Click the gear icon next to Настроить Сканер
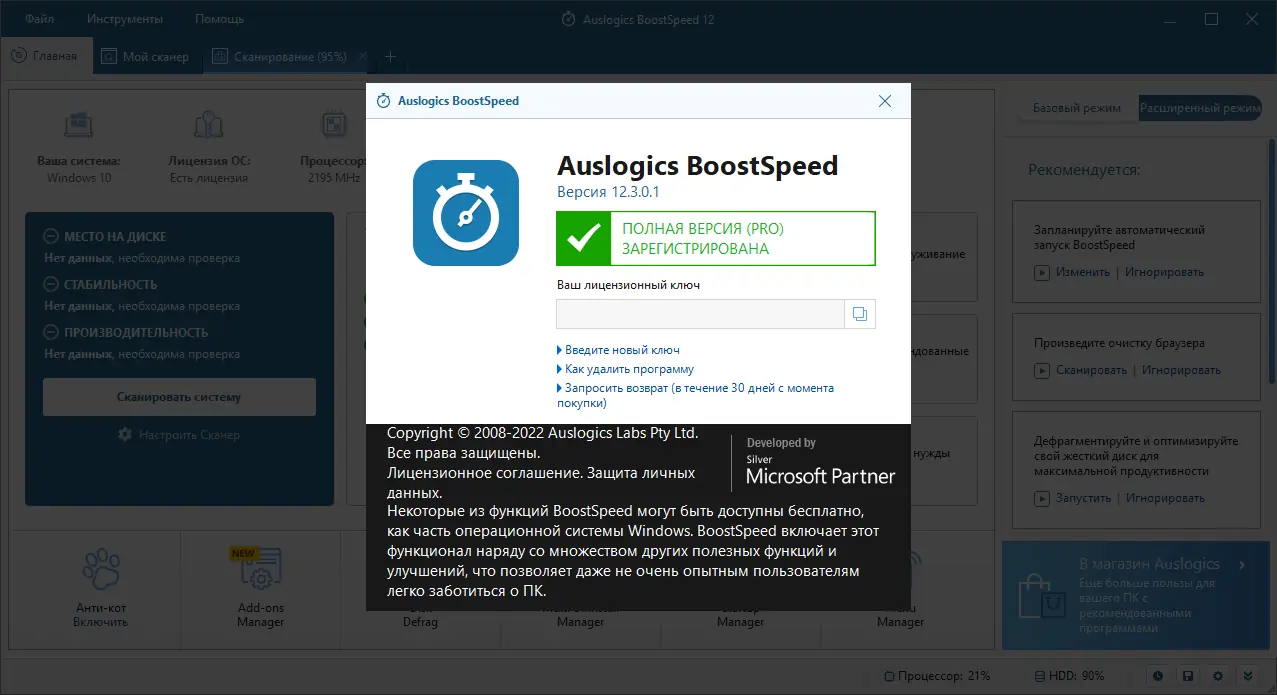Image resolution: width=1277 pixels, height=695 pixels. 125,435
